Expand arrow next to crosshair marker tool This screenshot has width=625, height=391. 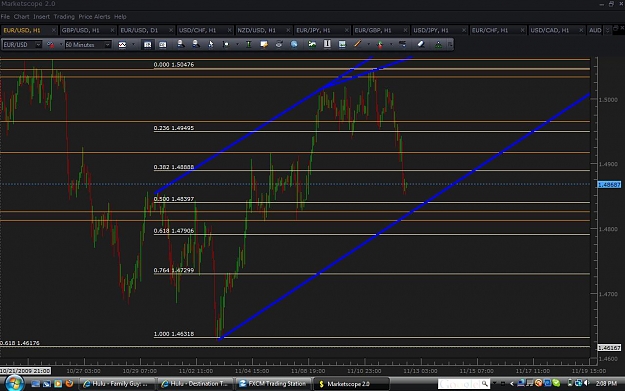tap(237, 45)
